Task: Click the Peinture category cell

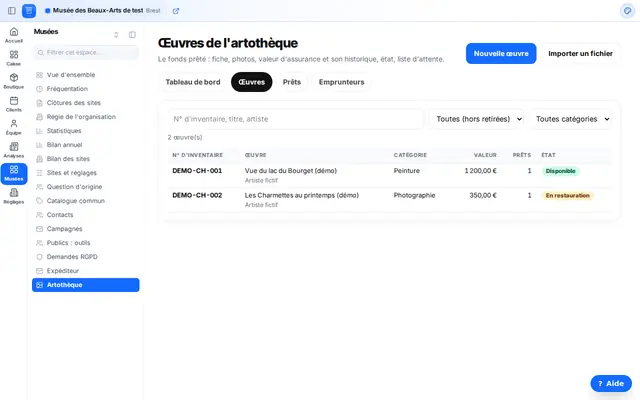Action: pyautogui.click(x=407, y=171)
